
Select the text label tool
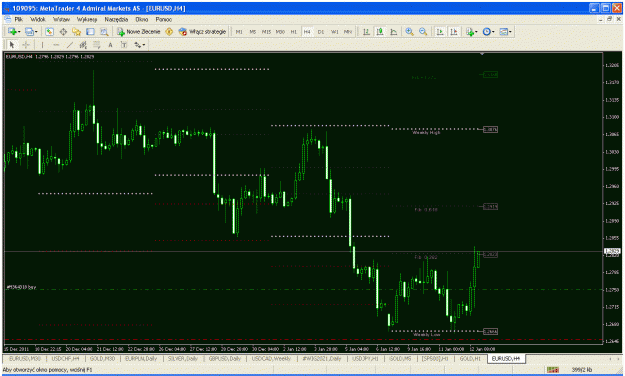point(124,45)
